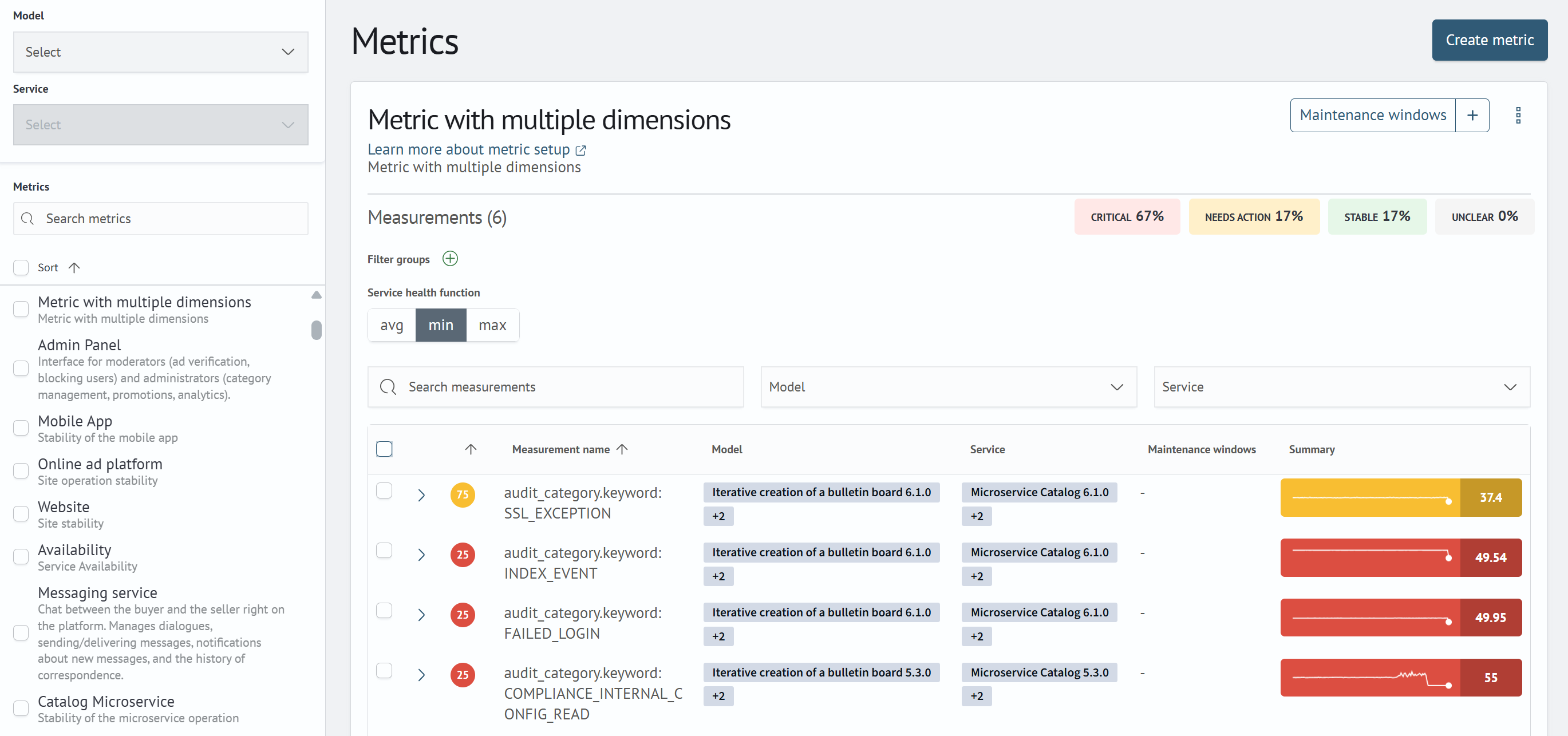
Task: Check the Website metric checkbox
Action: tap(21, 514)
